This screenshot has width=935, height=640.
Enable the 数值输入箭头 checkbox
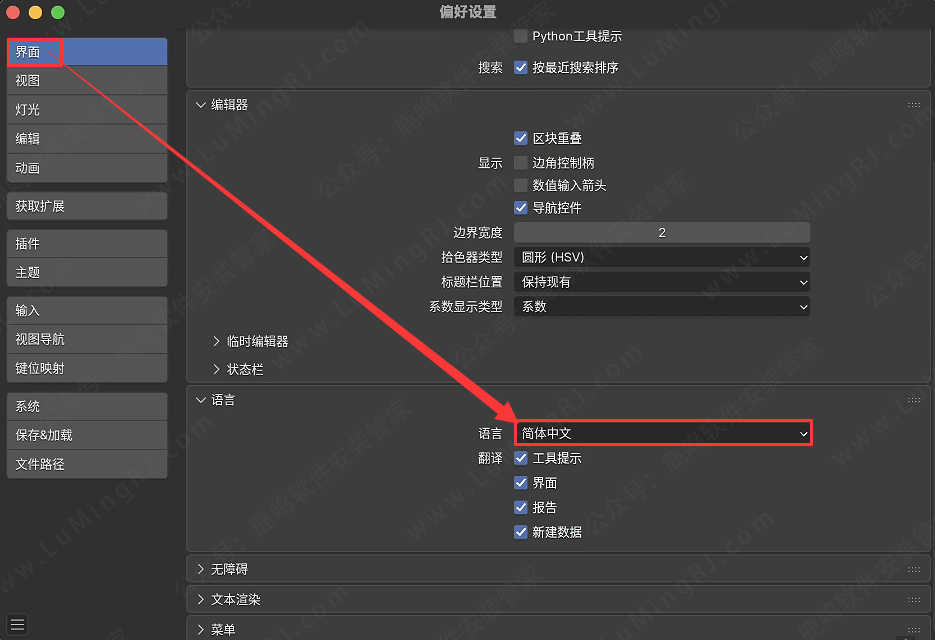(522, 184)
